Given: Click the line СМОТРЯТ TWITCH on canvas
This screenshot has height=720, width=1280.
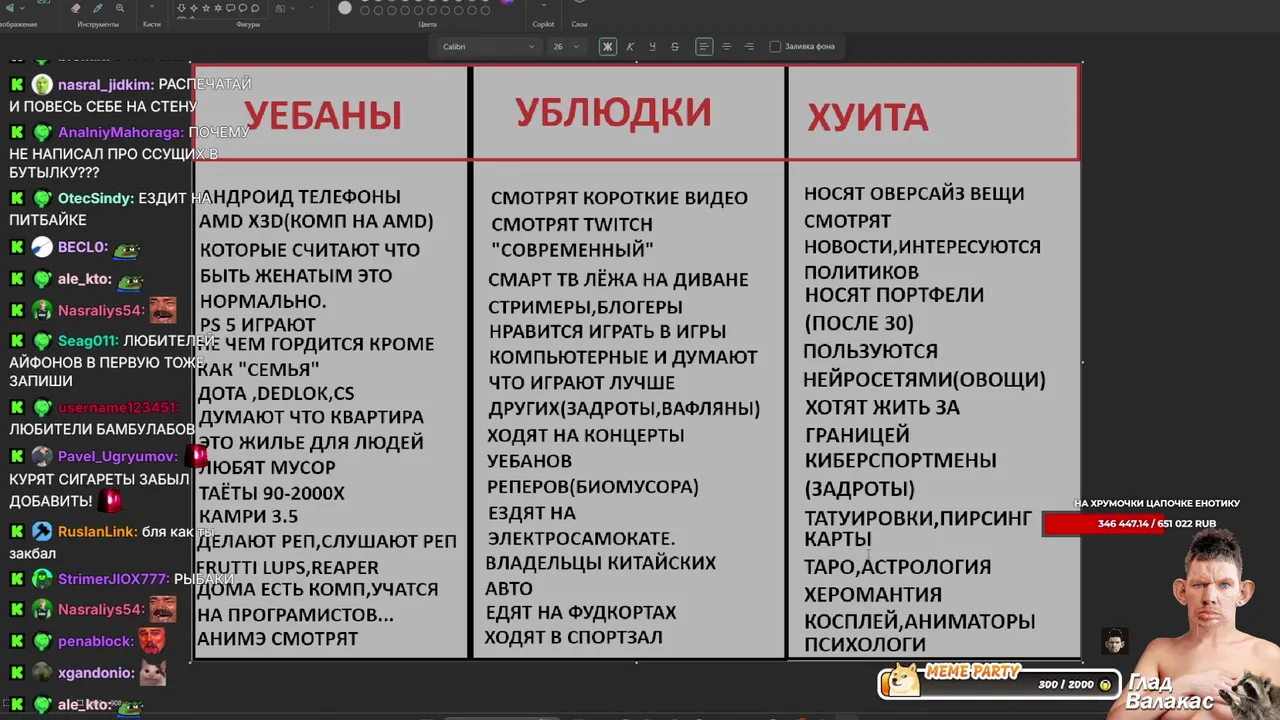Looking at the screenshot, I should tap(572, 224).
